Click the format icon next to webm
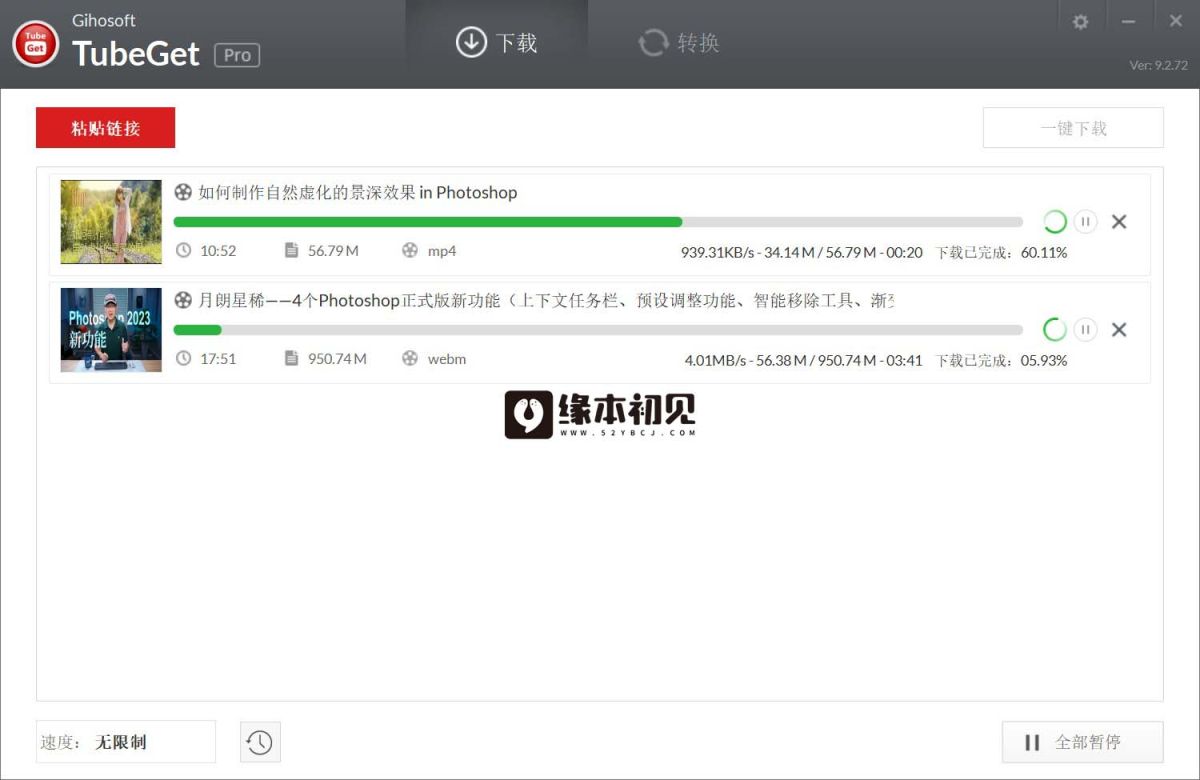The image size is (1200, 780). [410, 358]
